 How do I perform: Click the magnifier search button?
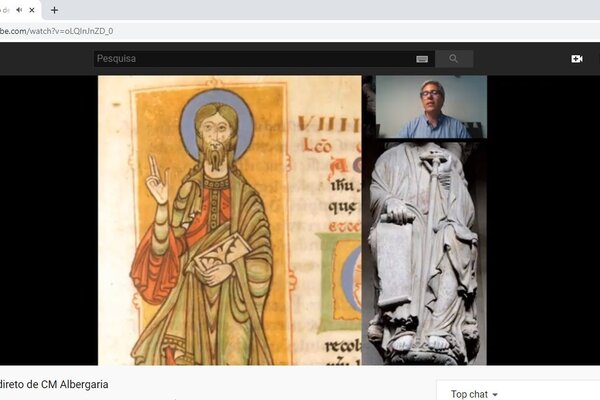click(x=454, y=59)
